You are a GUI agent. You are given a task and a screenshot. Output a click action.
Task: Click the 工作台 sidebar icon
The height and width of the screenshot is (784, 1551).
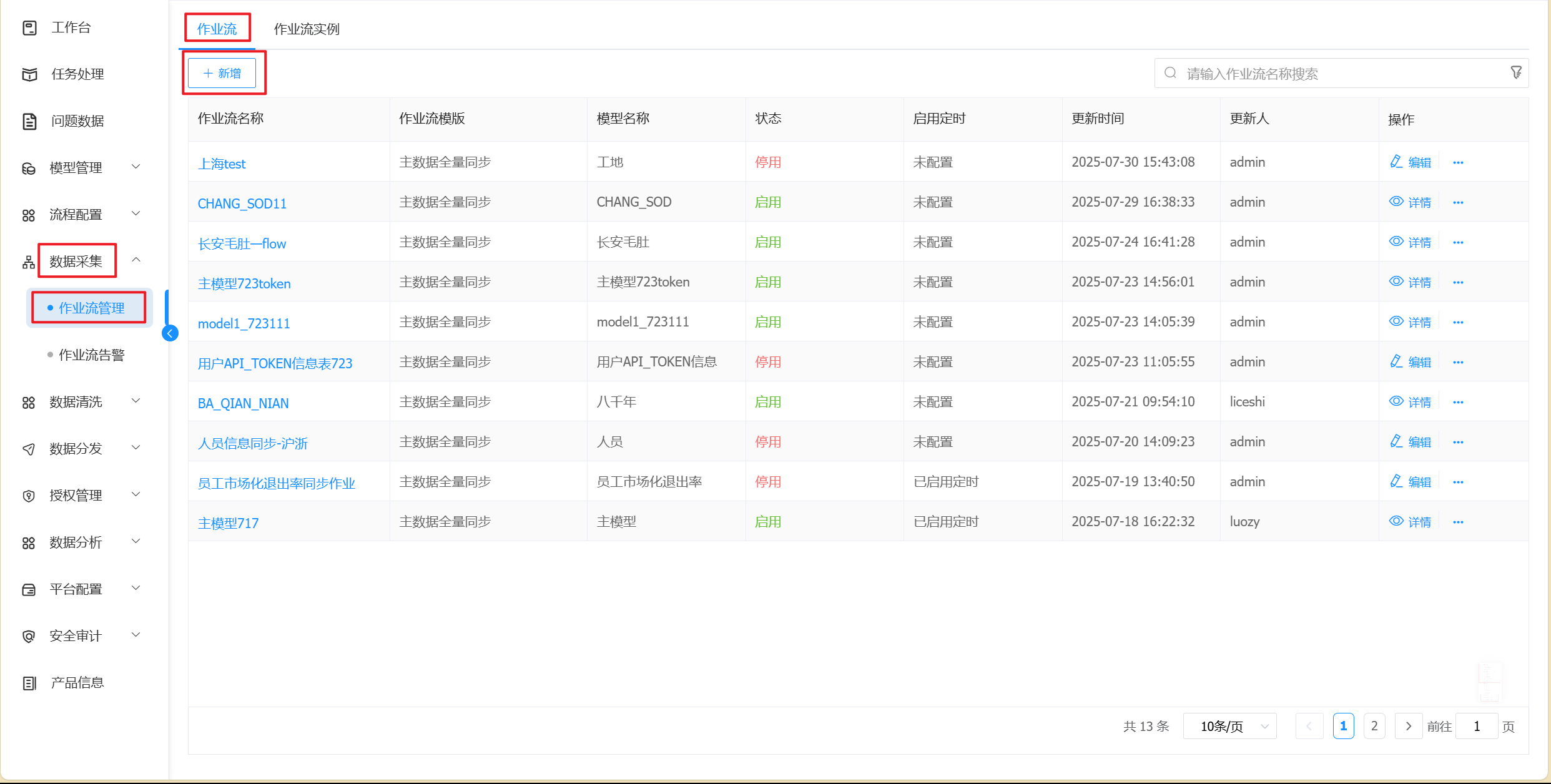[29, 27]
